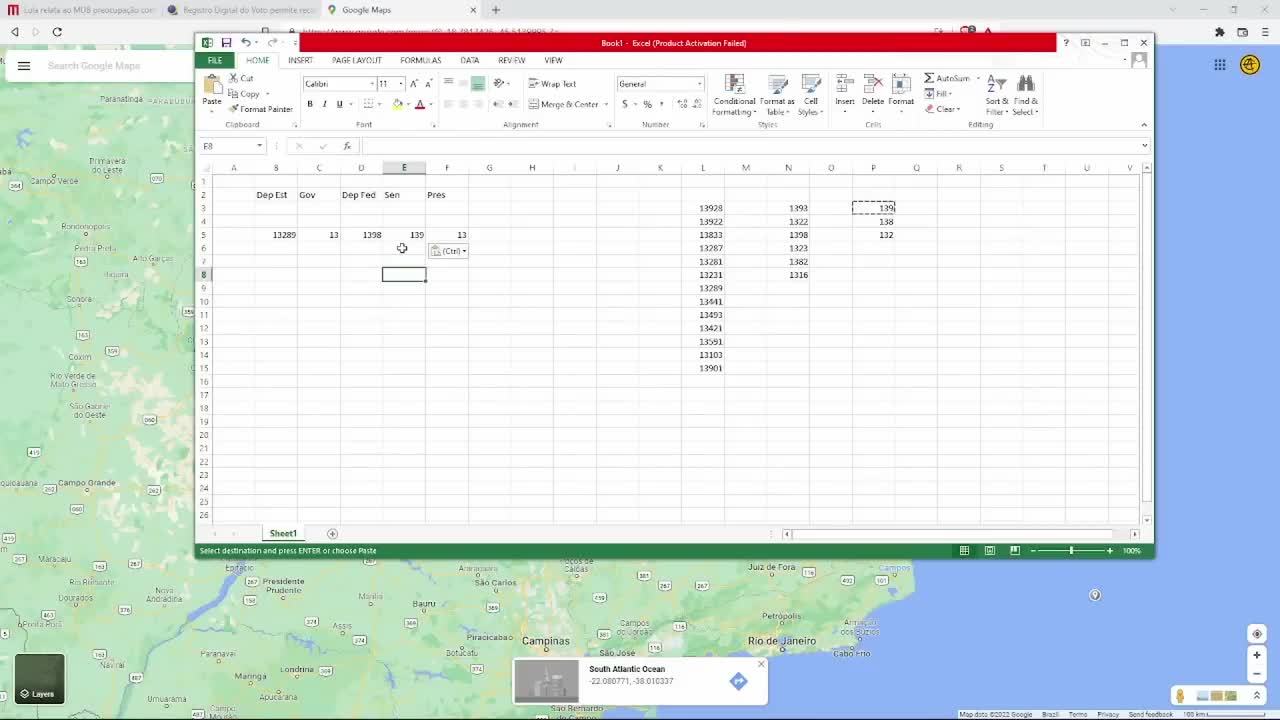Image resolution: width=1280 pixels, height=720 pixels.
Task: Click the Paste Options (Ctrl) smart tag
Action: 449,251
